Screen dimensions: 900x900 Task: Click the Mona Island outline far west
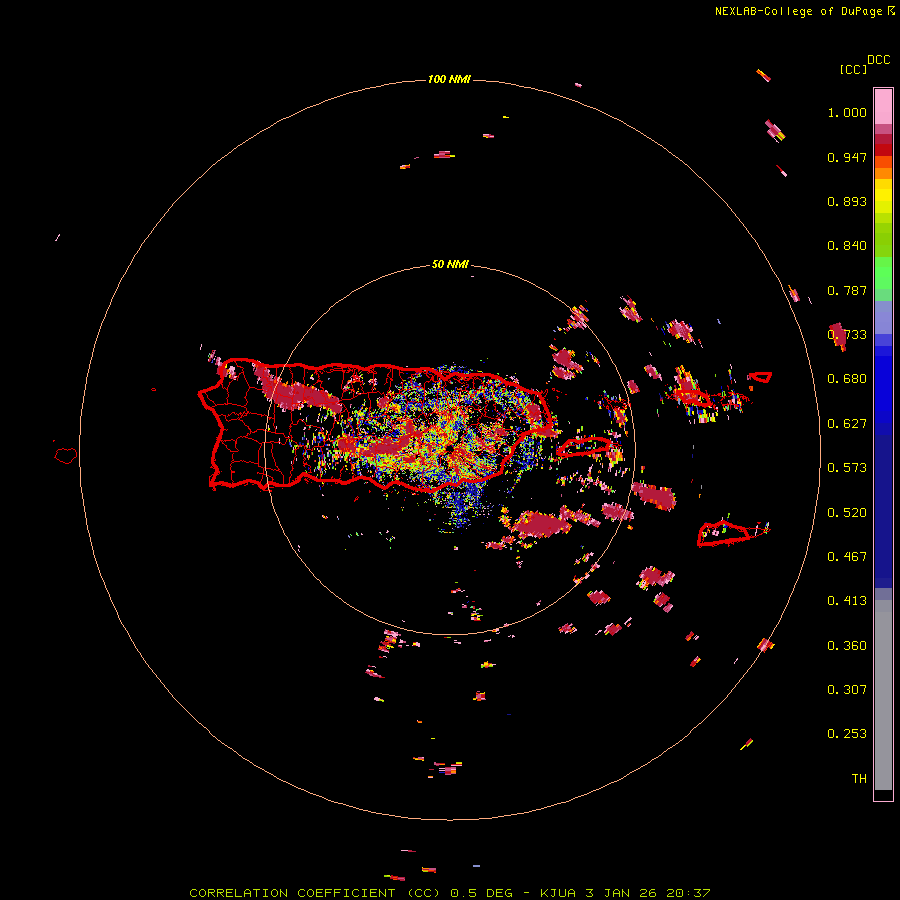pos(66,456)
